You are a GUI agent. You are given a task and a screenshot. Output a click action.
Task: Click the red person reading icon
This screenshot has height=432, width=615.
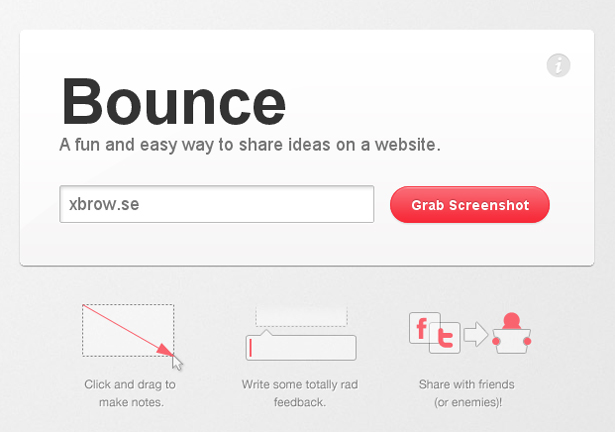pyautogui.click(x=511, y=333)
